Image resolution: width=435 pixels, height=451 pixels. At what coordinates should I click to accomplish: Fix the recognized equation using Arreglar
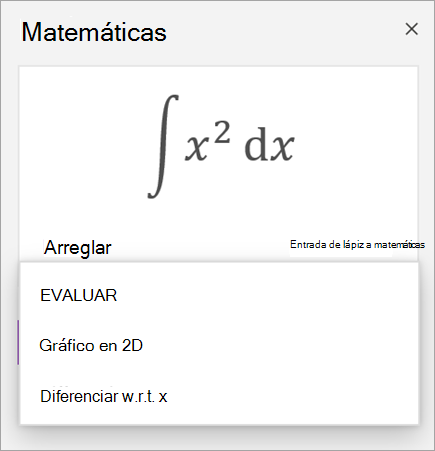click(x=78, y=248)
